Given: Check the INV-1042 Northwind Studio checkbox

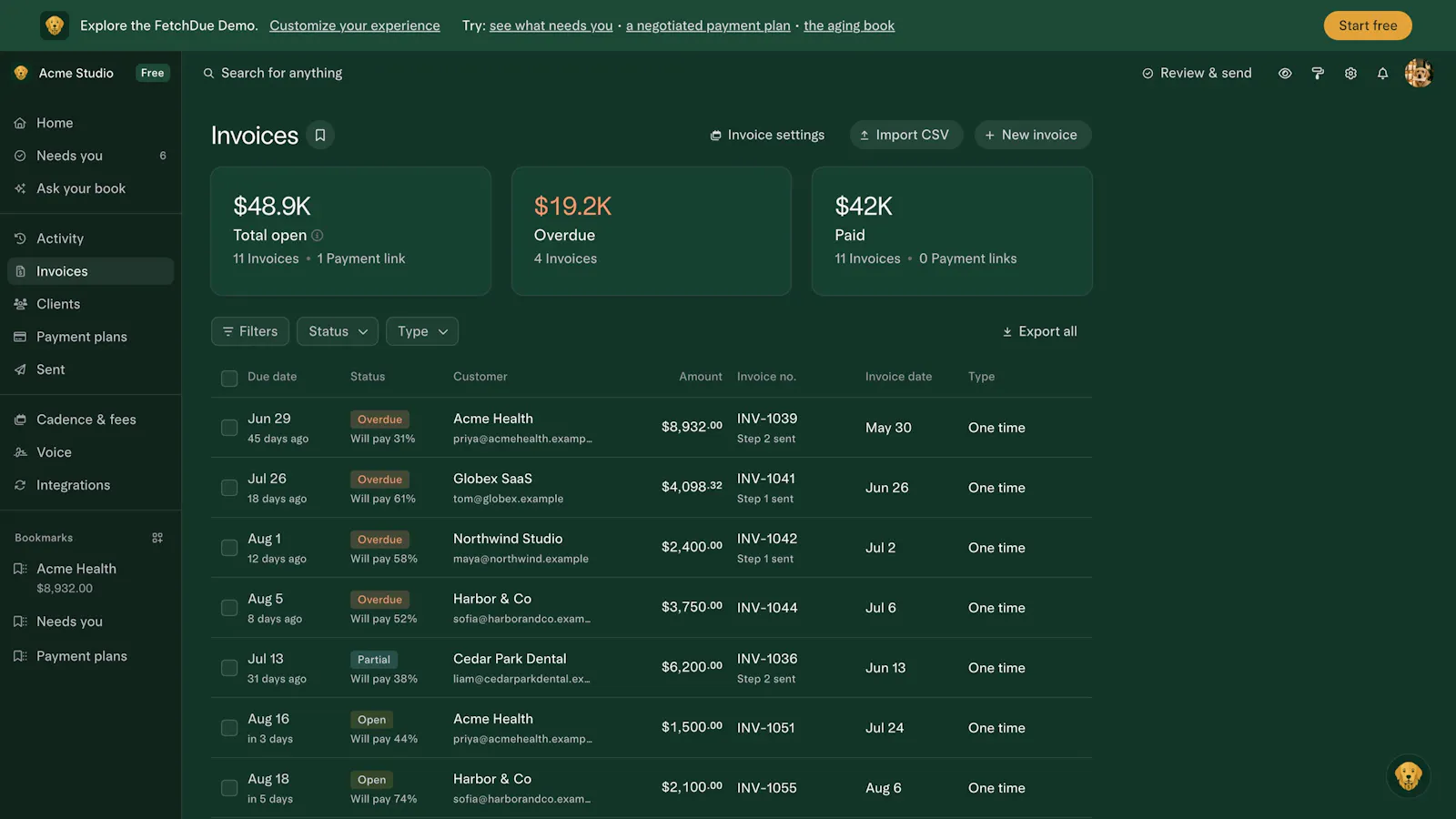Looking at the screenshot, I should click(229, 548).
